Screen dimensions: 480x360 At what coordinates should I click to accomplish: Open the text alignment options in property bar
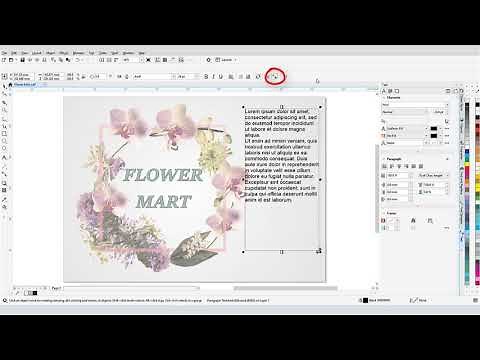point(231,77)
